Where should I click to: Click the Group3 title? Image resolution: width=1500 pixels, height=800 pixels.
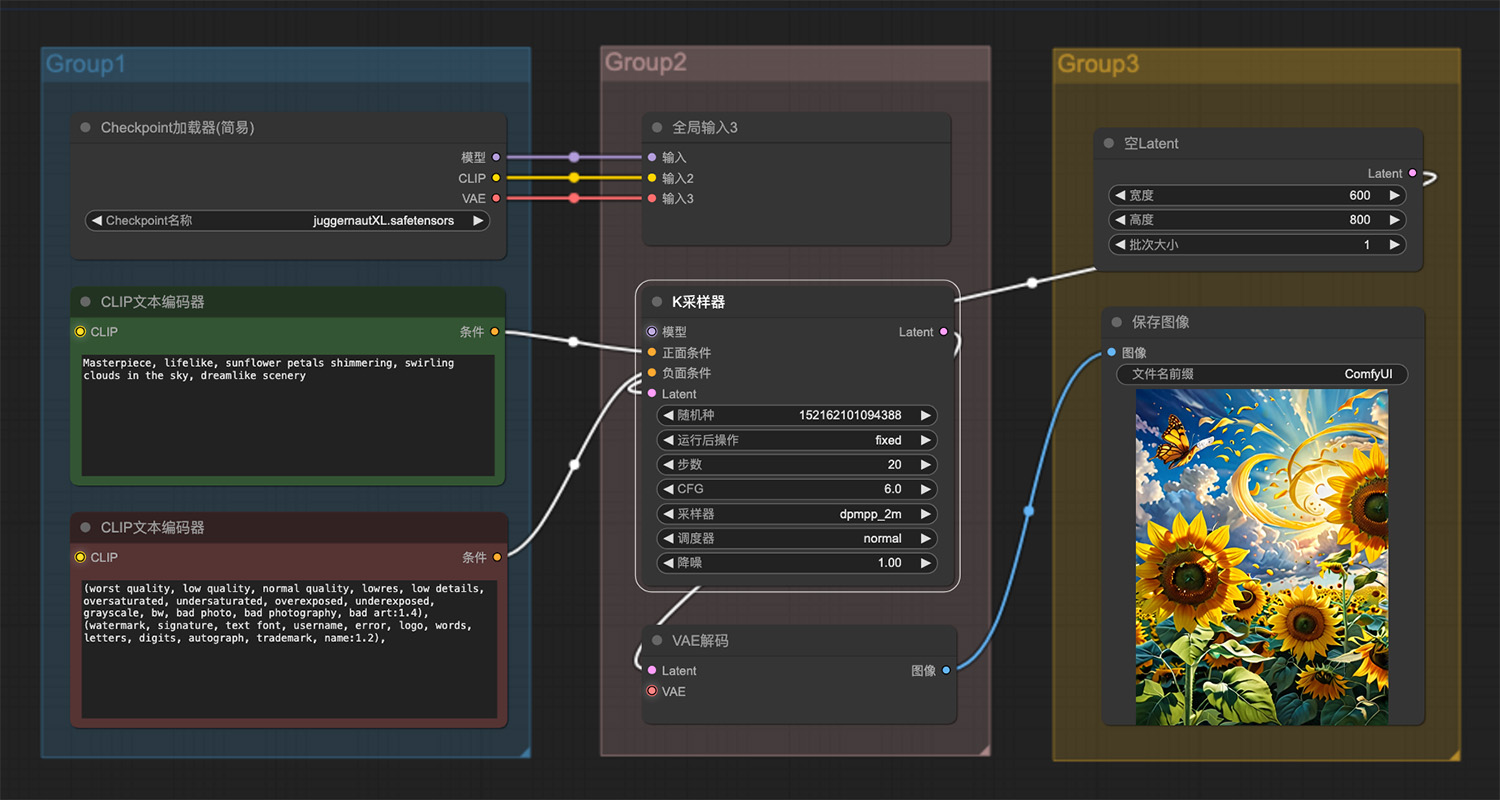[x=1098, y=65]
